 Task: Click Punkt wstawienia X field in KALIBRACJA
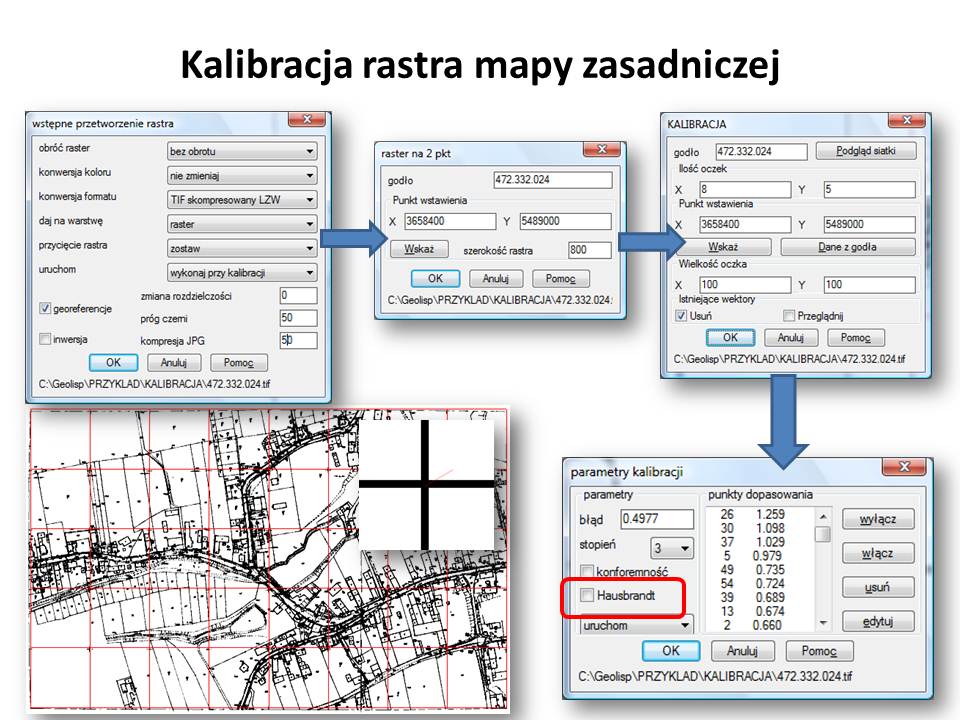click(745, 225)
